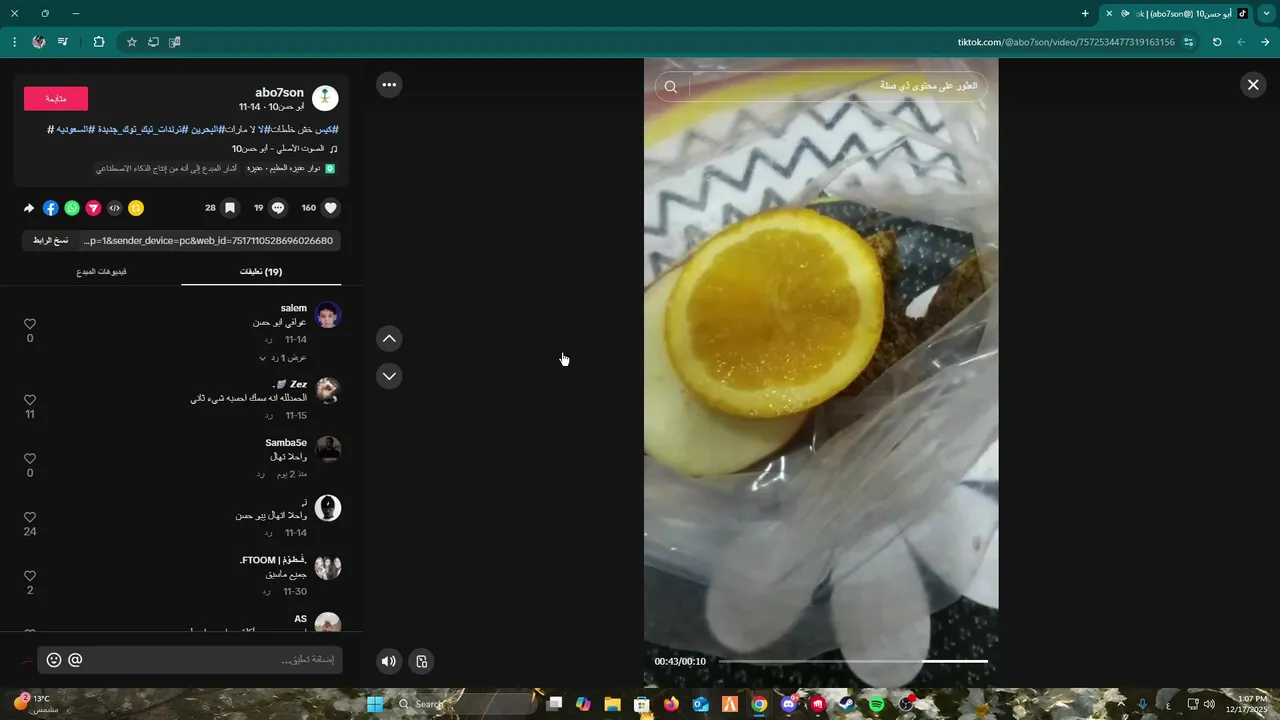1280x720 pixels.
Task: Go back in browser history
Action: [x=1265, y=42]
